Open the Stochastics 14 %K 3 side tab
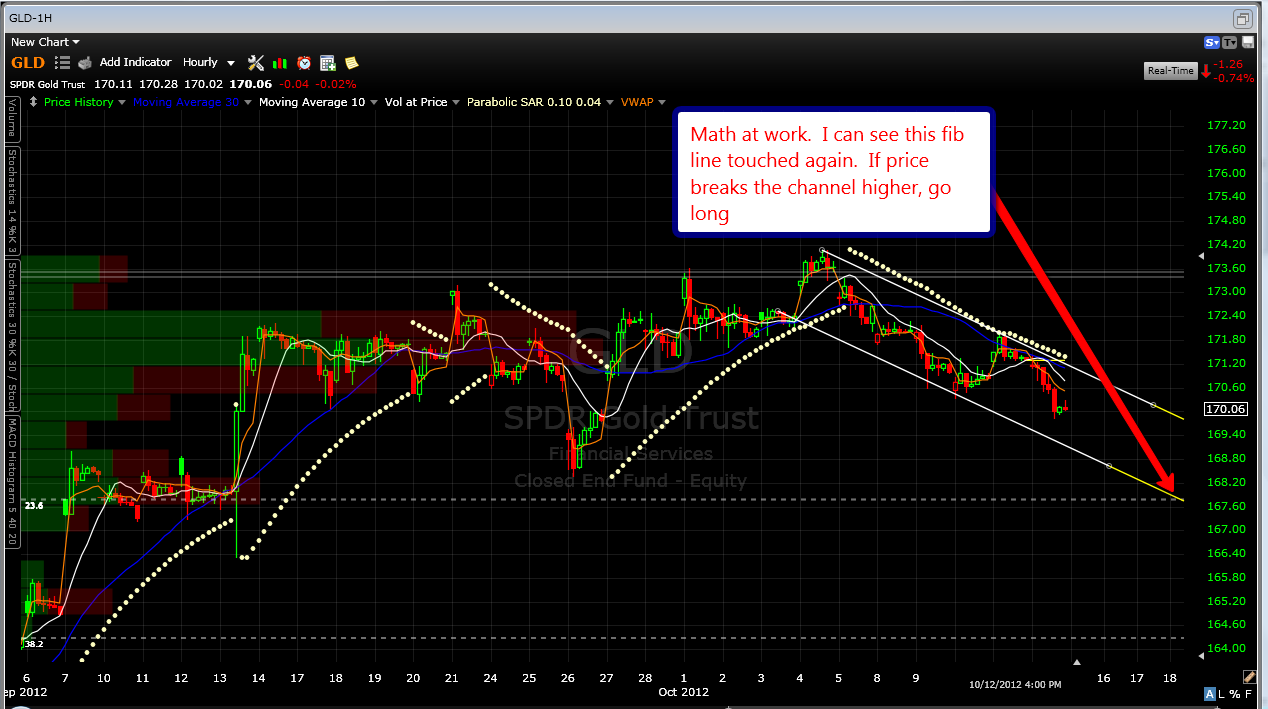The height and width of the screenshot is (709, 1268). pos(12,202)
